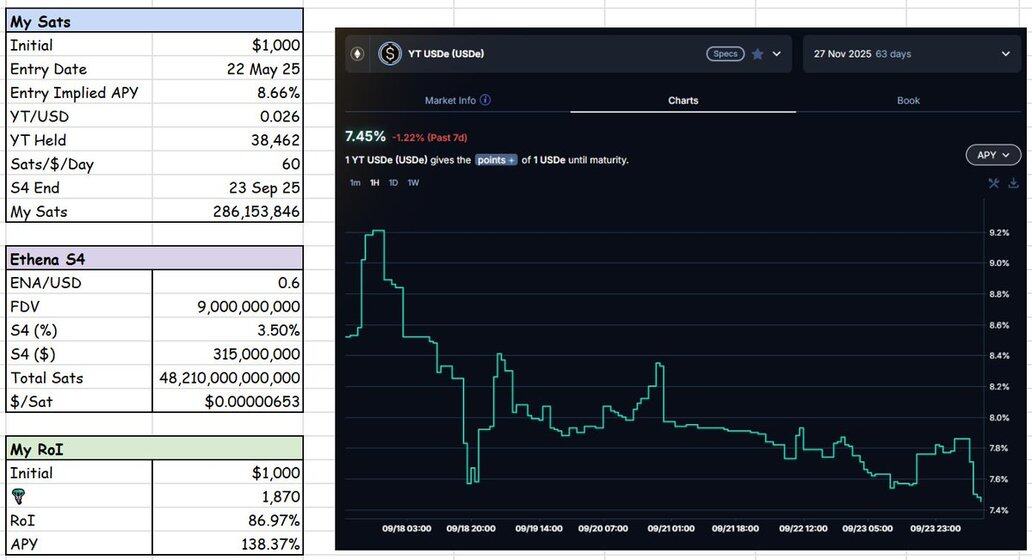Select the 22 May 25 entry date cell

pos(228,69)
